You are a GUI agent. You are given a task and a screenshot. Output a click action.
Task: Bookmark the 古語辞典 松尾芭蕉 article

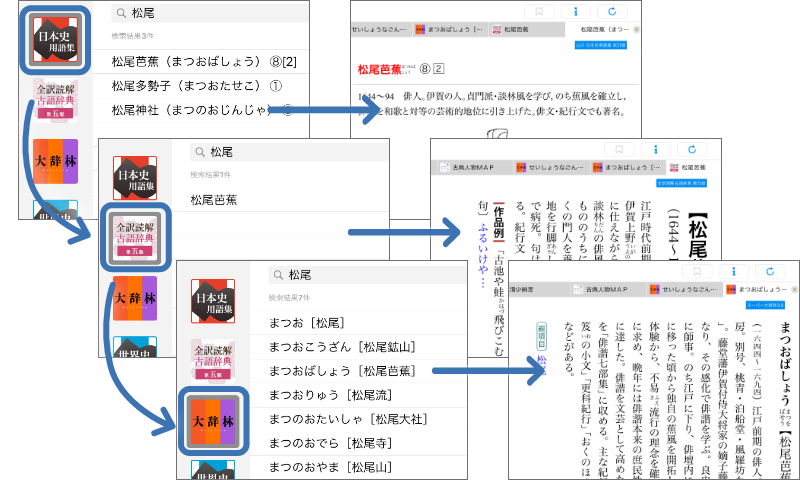[619, 149]
